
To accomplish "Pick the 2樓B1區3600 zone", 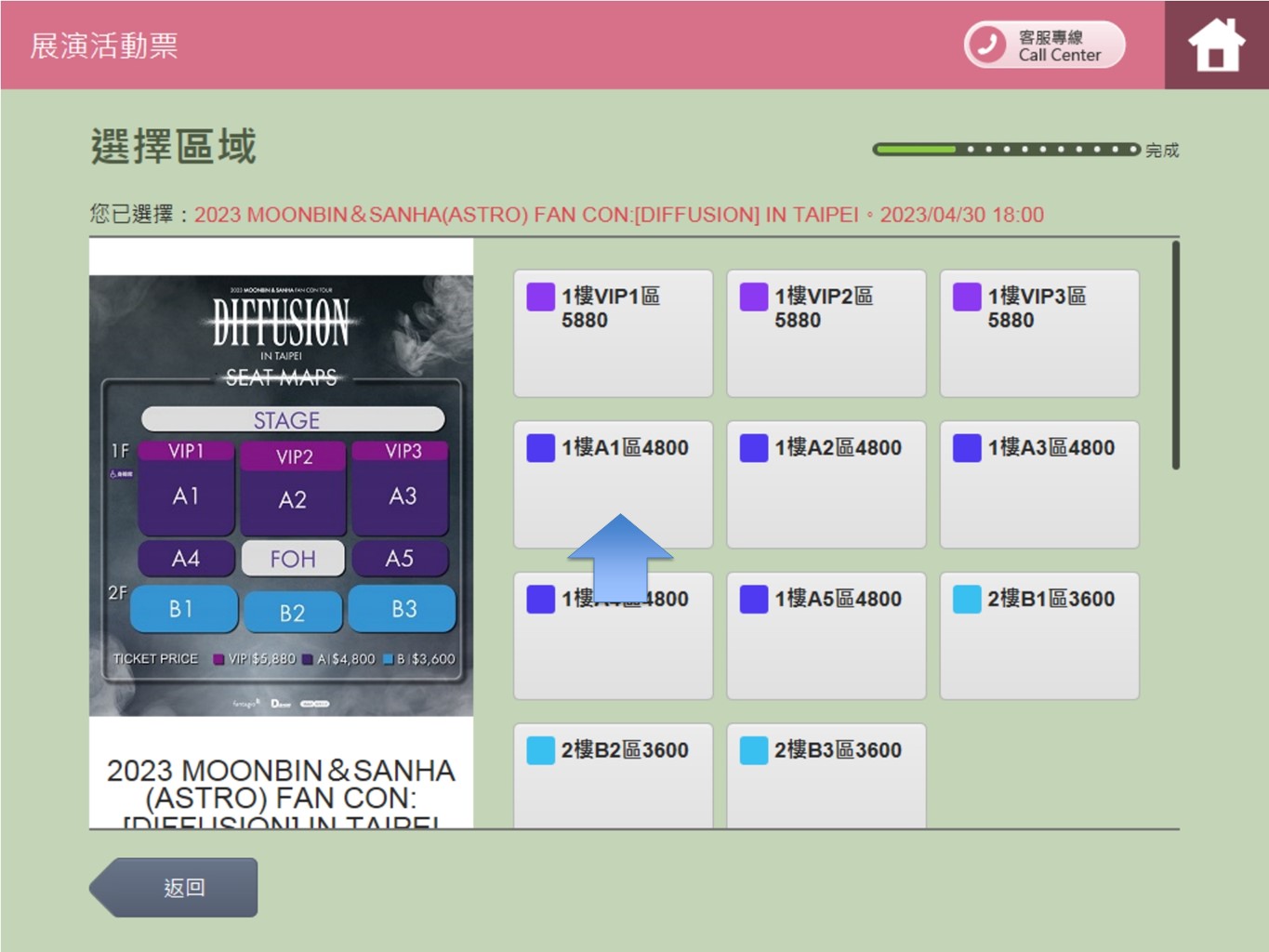I will [x=1039, y=636].
